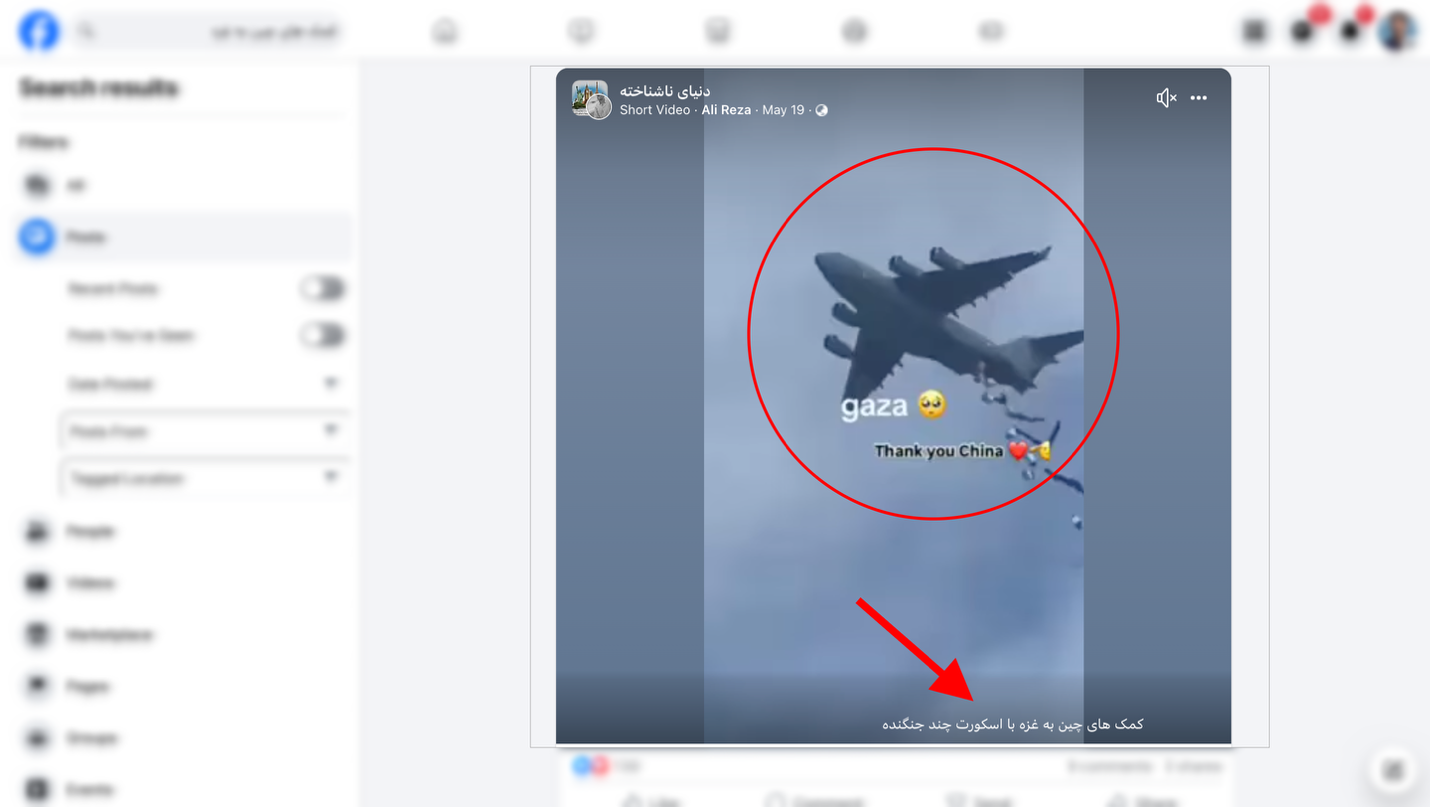Open the three-dot post options menu
This screenshot has width=1430, height=807.
[x=1199, y=98]
